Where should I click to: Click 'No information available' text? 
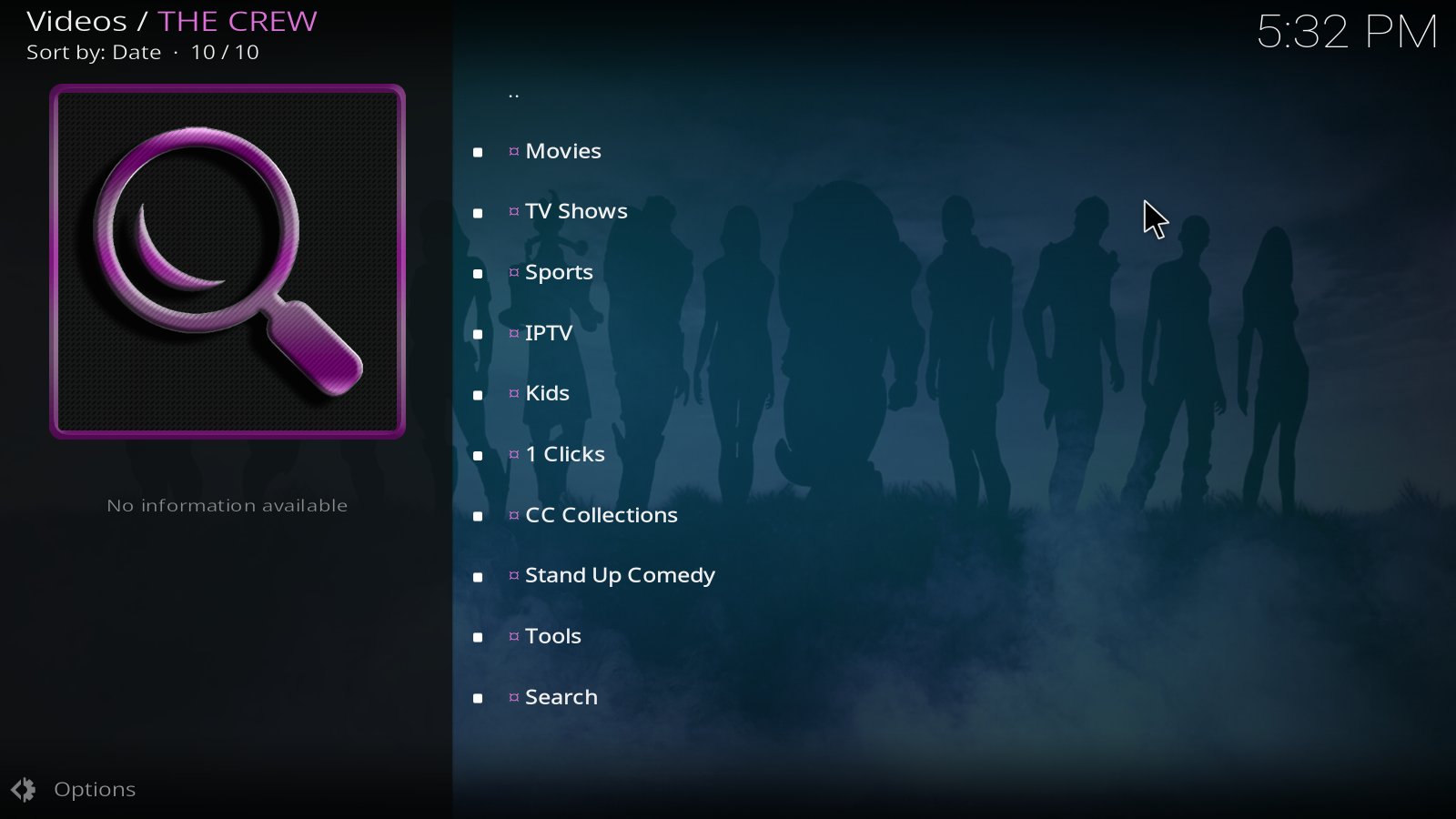pyautogui.click(x=227, y=505)
